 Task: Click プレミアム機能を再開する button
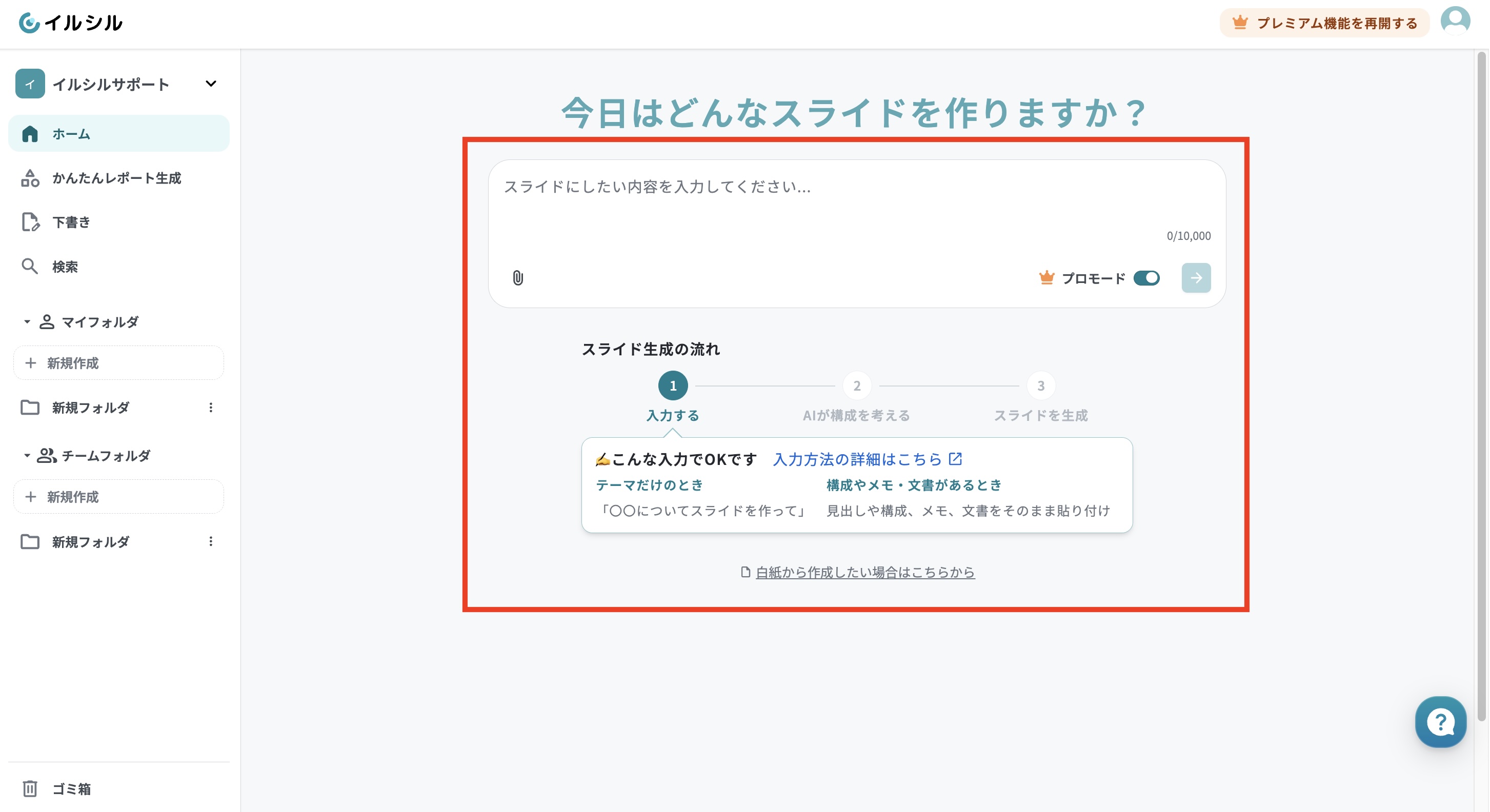pyautogui.click(x=1324, y=23)
